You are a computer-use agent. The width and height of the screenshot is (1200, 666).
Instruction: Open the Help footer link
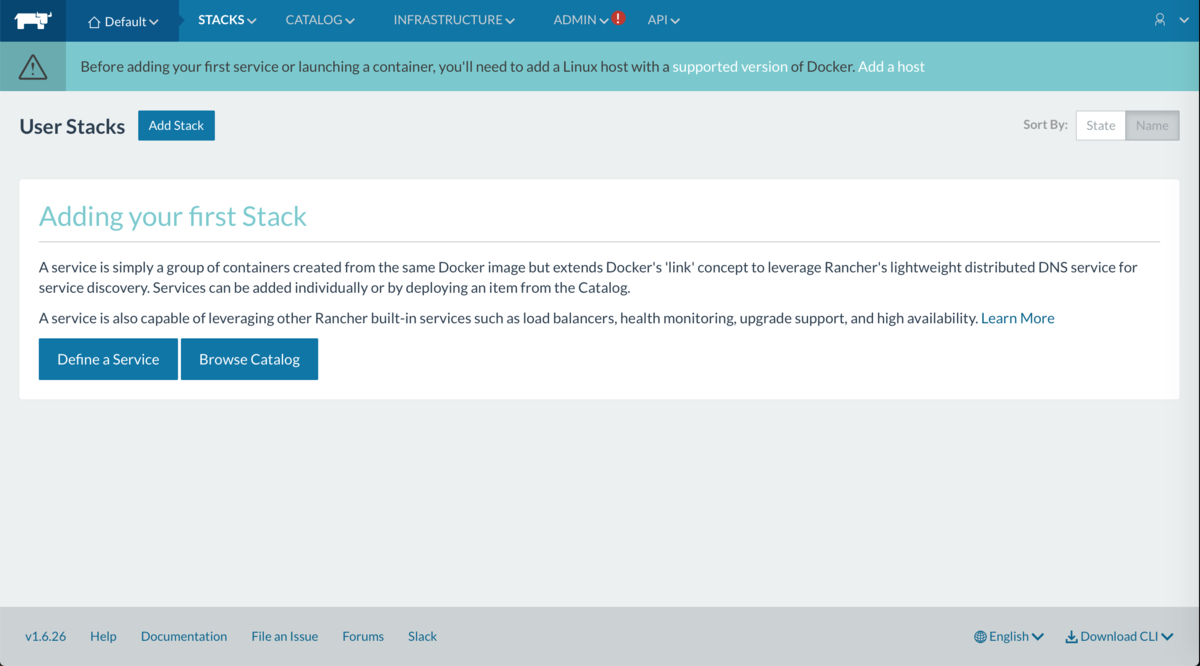(x=103, y=636)
